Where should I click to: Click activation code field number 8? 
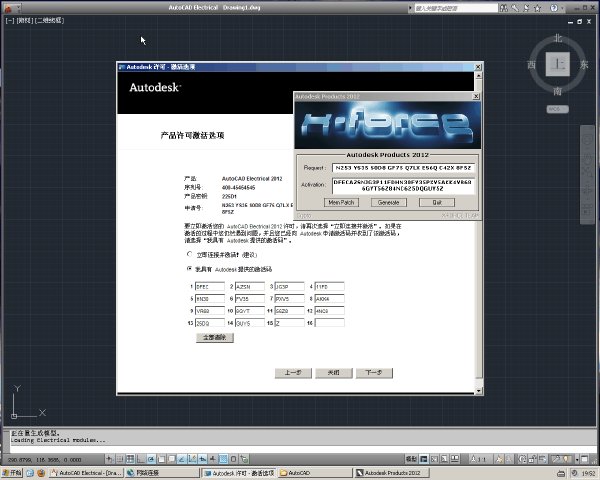(329, 299)
